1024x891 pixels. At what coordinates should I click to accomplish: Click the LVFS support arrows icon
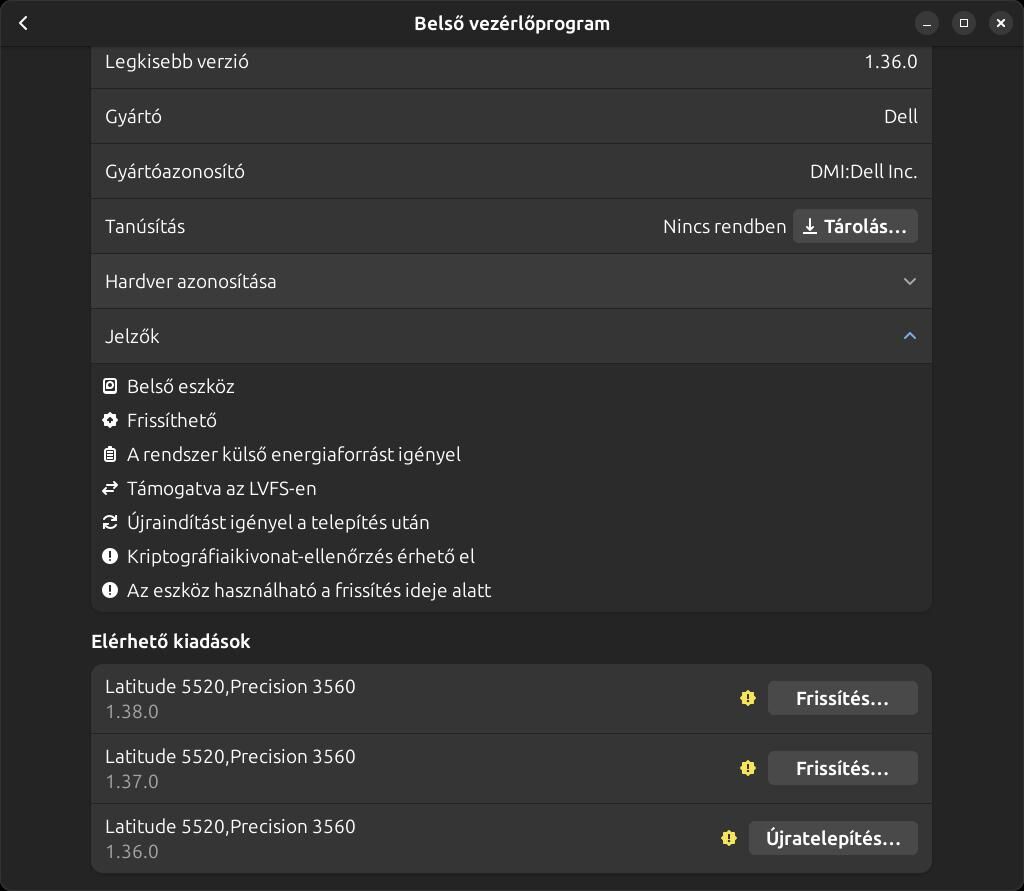point(111,488)
